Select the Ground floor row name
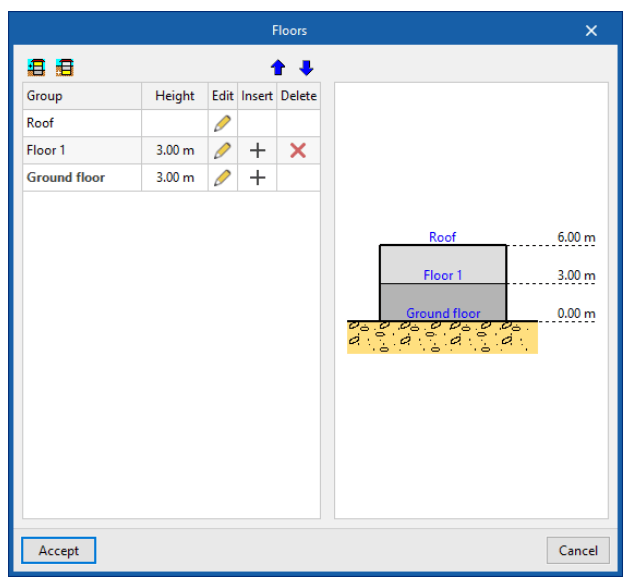This screenshot has height=587, width=628. coord(66,177)
